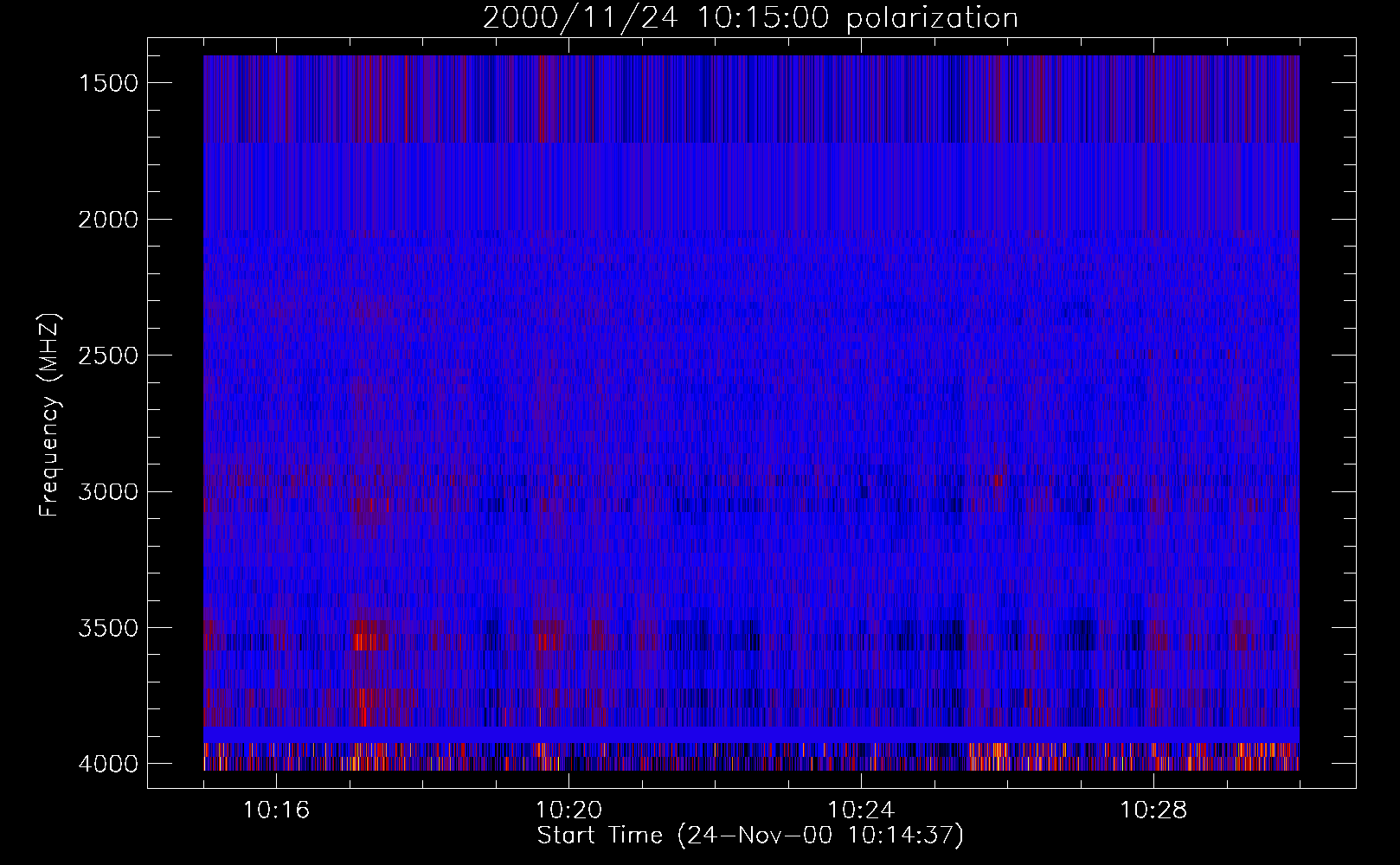Click the 4000 frequency tick label

[108, 764]
